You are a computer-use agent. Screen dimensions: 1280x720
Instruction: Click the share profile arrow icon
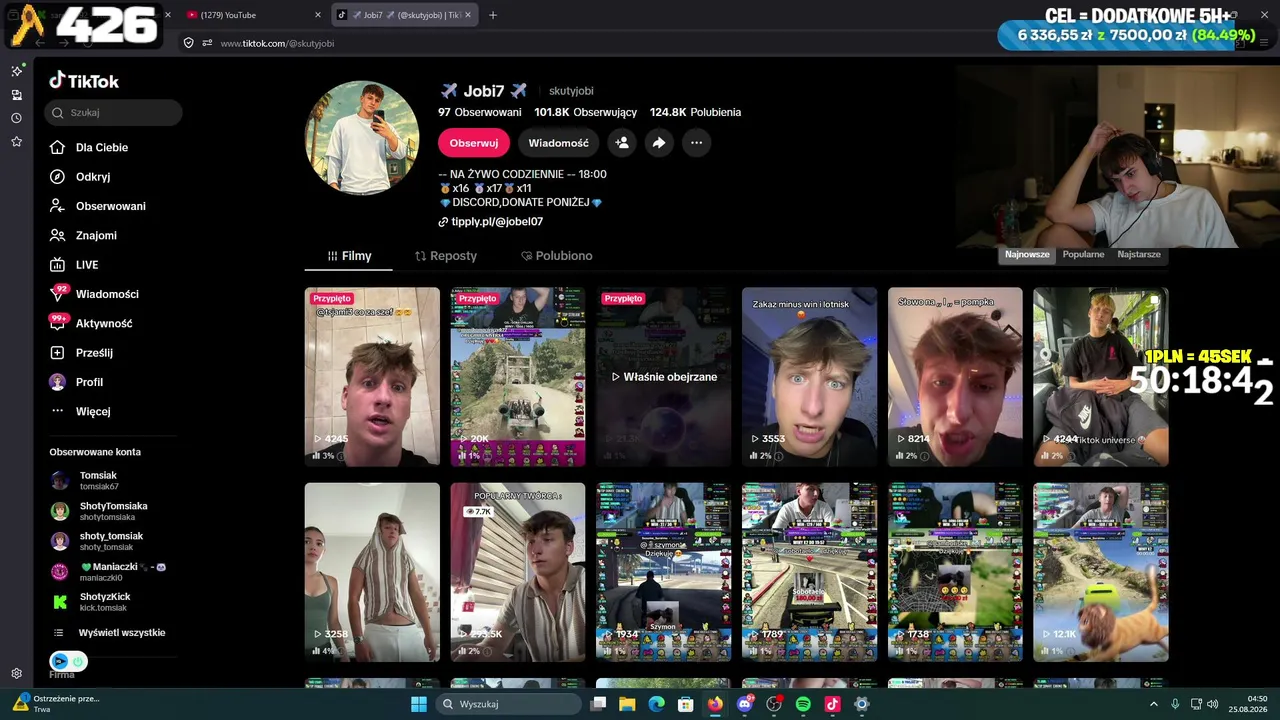(x=659, y=143)
